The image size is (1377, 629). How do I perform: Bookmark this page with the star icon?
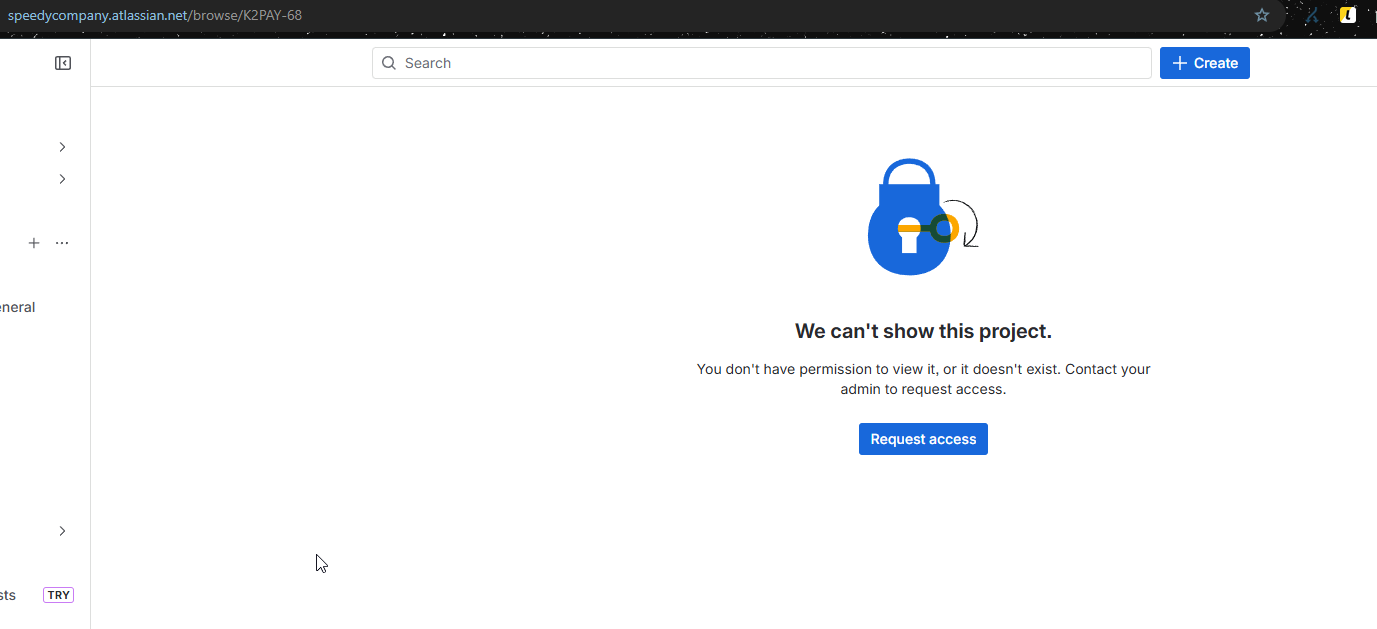click(x=1262, y=15)
